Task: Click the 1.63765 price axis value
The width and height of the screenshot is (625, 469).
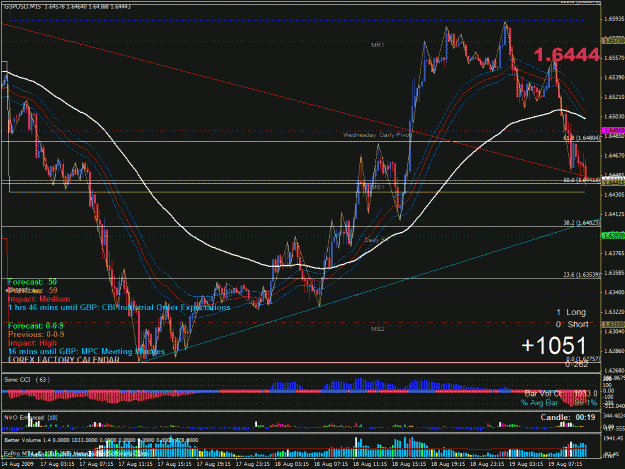Action: point(614,253)
